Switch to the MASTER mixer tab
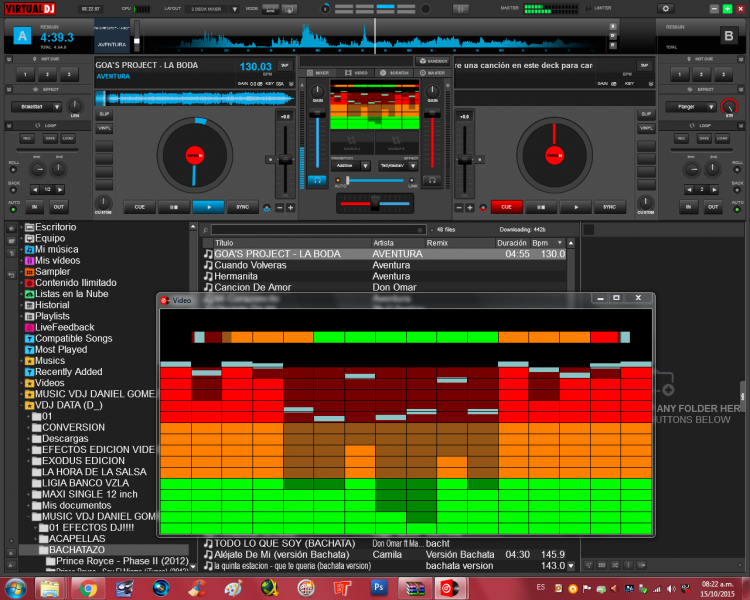750x600 pixels. (434, 73)
